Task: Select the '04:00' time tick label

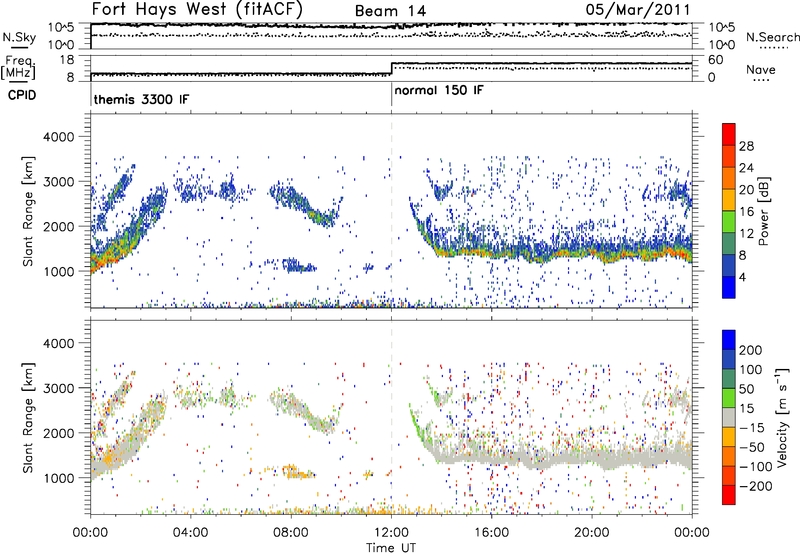Action: (x=191, y=533)
